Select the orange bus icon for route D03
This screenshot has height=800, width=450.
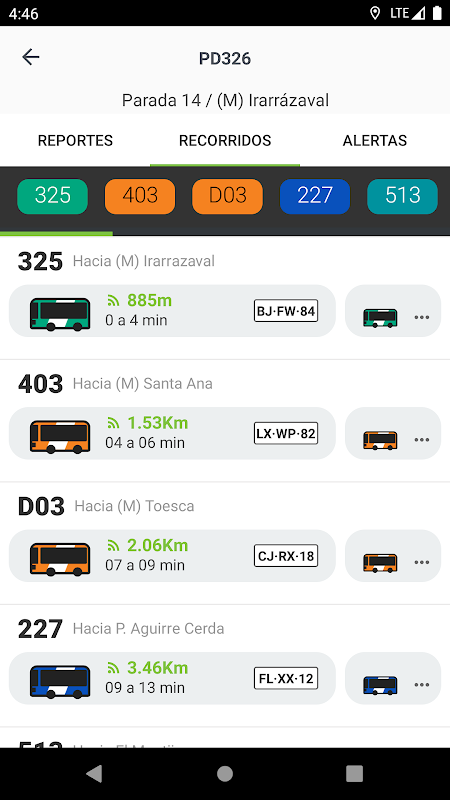click(60, 559)
